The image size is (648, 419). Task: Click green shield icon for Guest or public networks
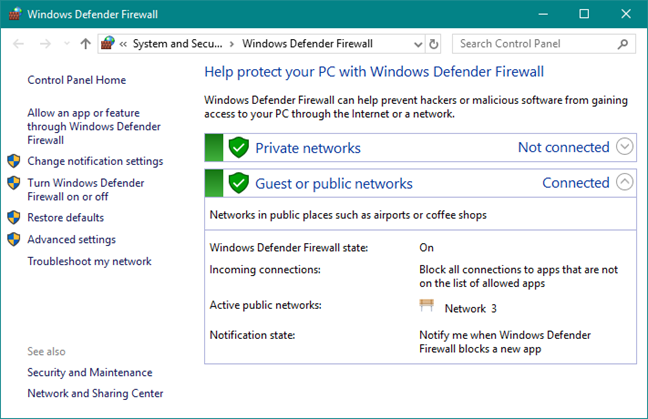pos(238,183)
